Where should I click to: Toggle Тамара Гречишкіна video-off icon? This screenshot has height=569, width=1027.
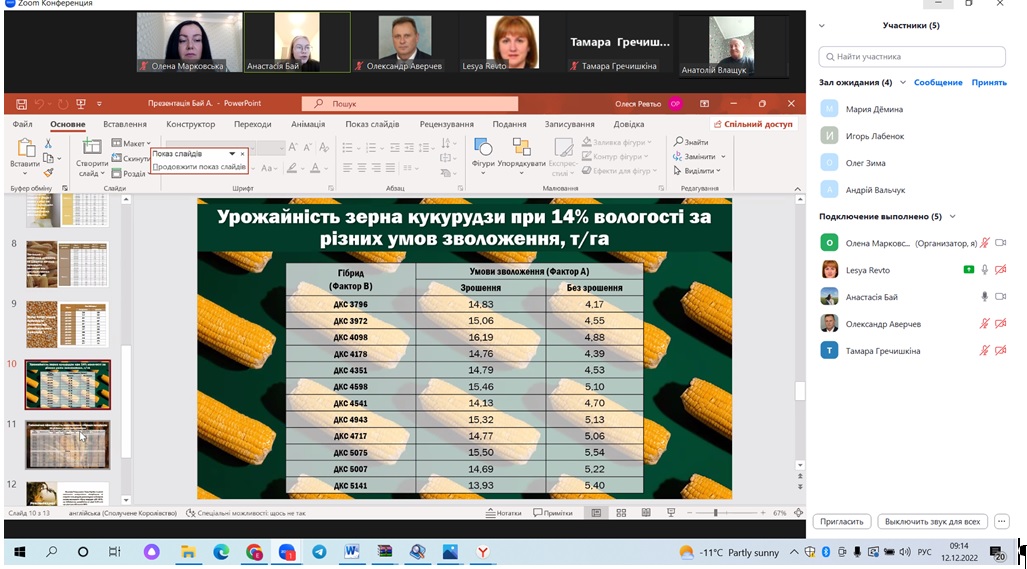click(1001, 350)
